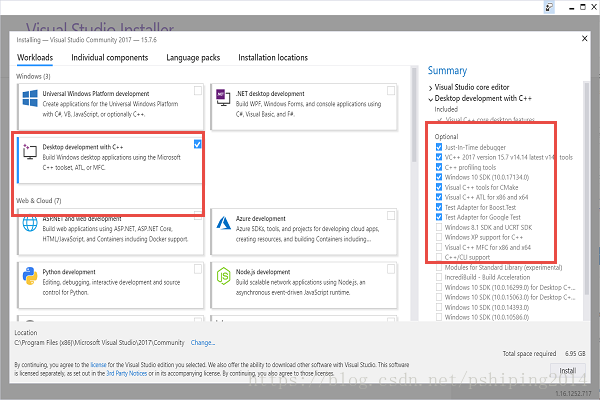Click the Universal Windows Platform Windows logo icon

(x=30, y=98)
